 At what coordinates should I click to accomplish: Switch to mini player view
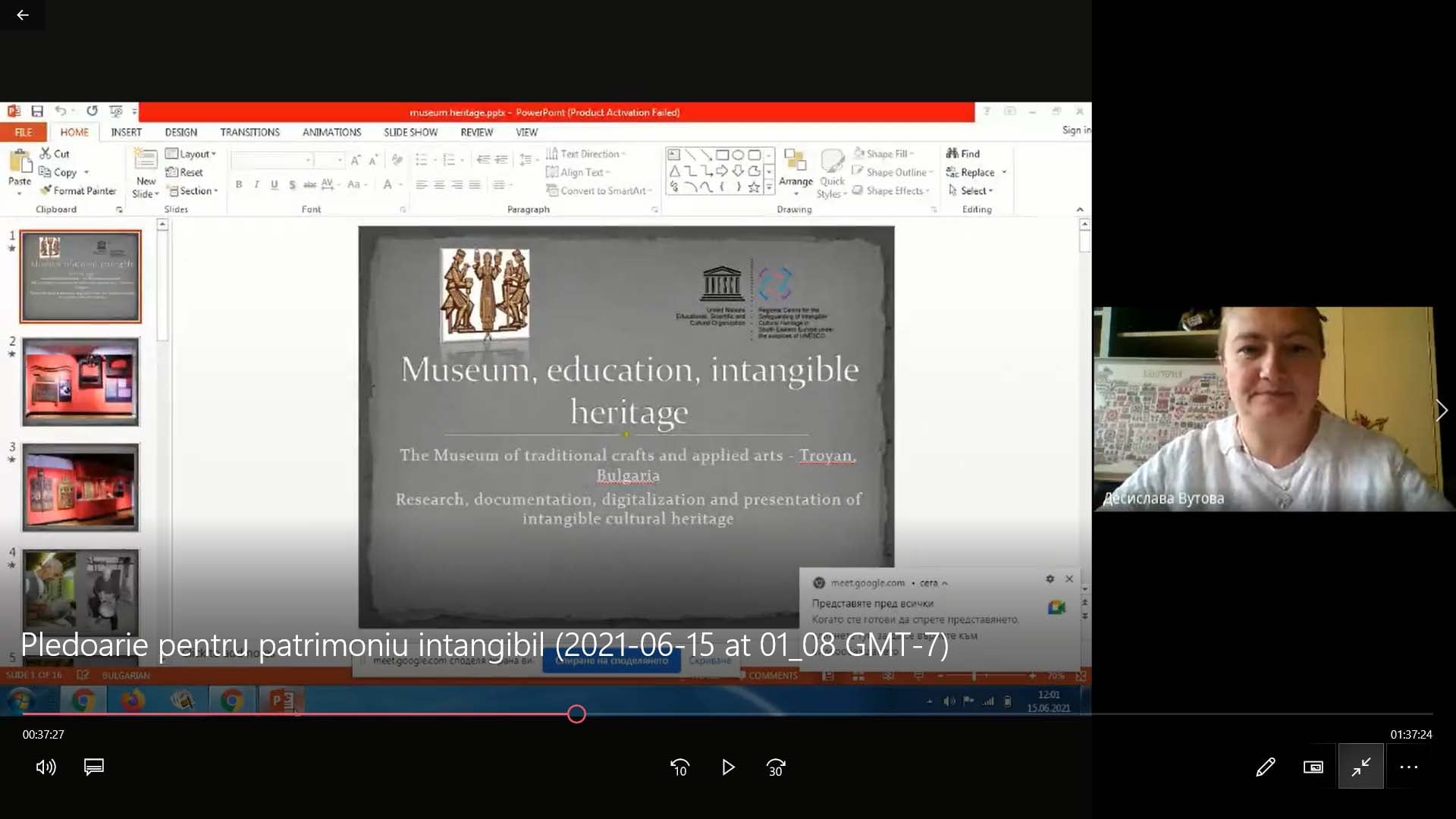tap(1313, 767)
